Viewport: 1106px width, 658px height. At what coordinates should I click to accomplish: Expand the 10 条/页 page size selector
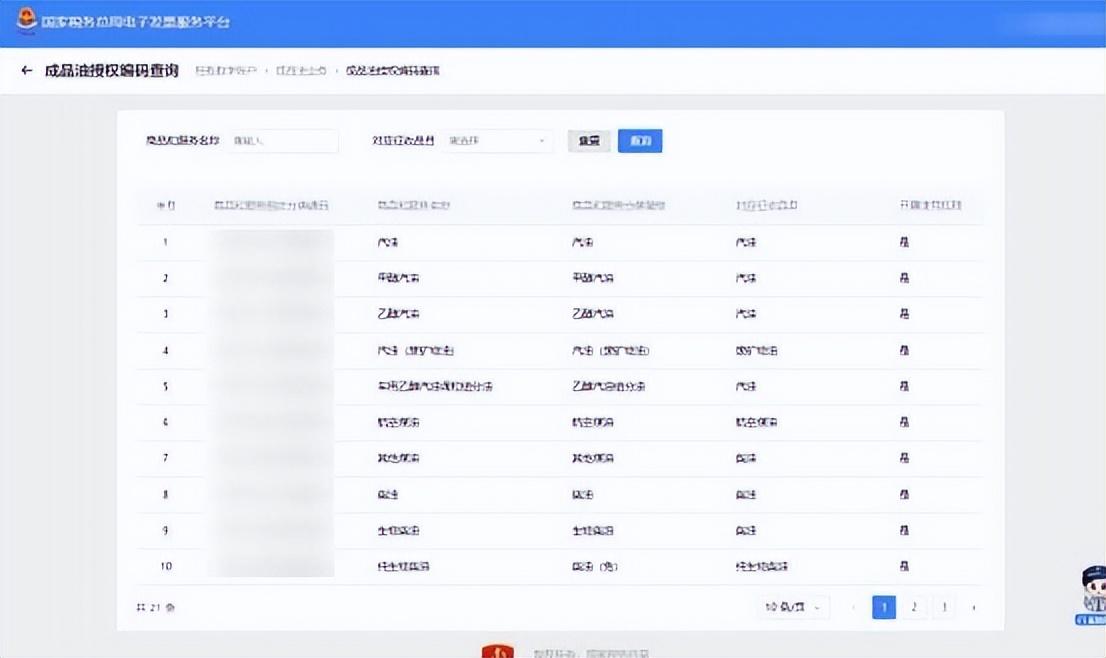(795, 607)
